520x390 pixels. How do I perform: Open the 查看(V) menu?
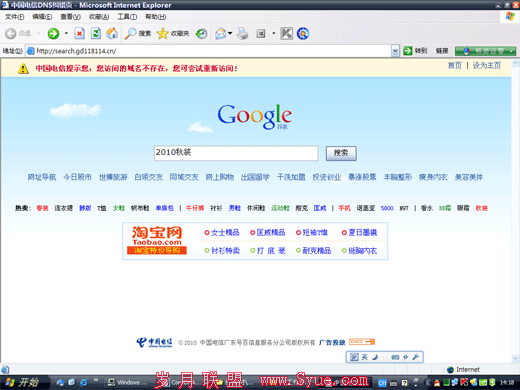coord(70,17)
